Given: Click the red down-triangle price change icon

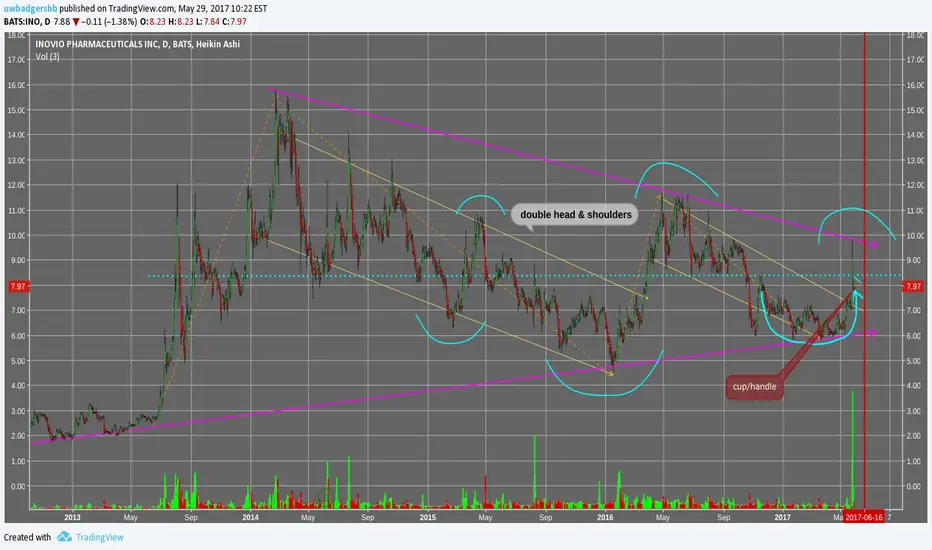Looking at the screenshot, I should click(x=76, y=22).
